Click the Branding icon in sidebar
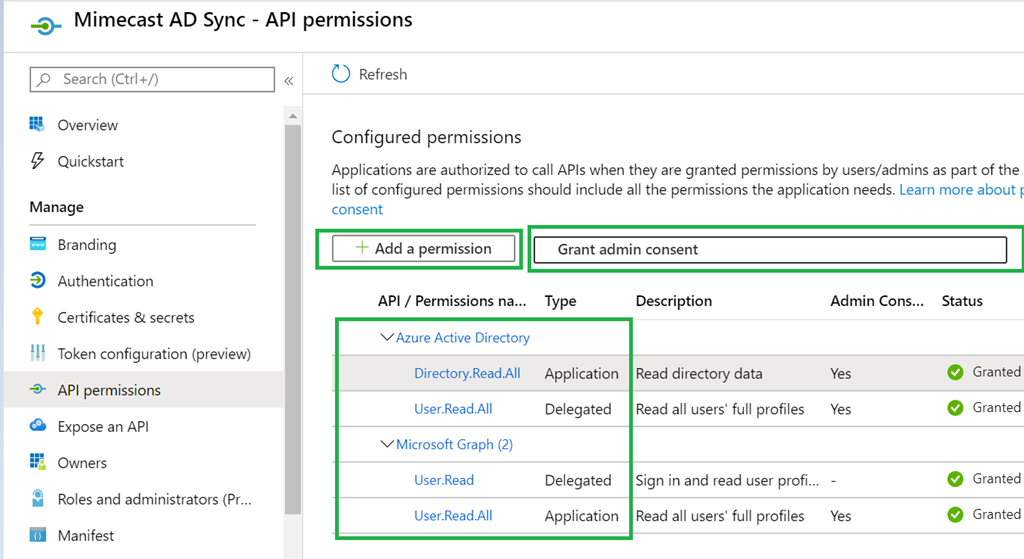The height and width of the screenshot is (559, 1024). coord(38,244)
